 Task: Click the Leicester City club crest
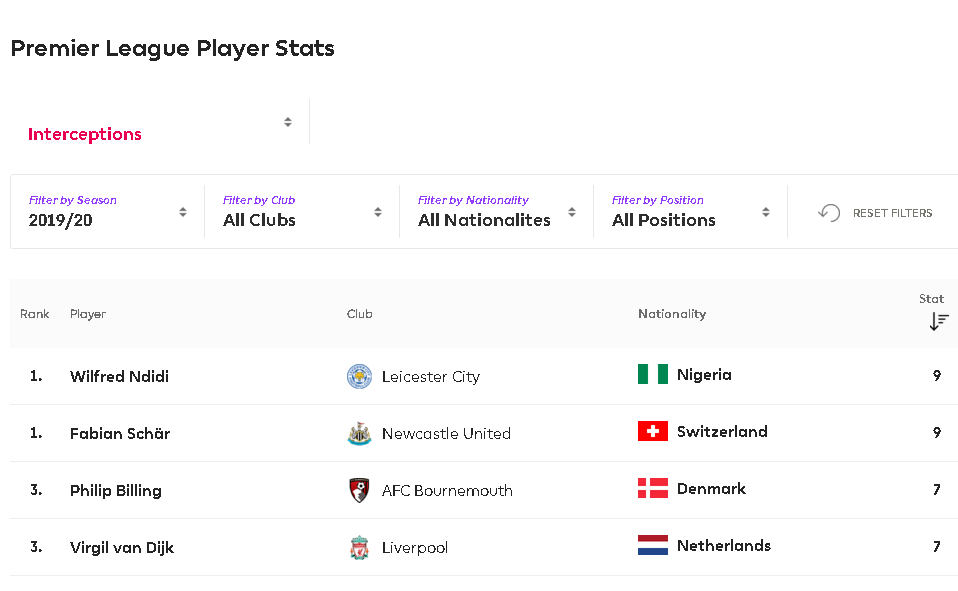coord(359,376)
